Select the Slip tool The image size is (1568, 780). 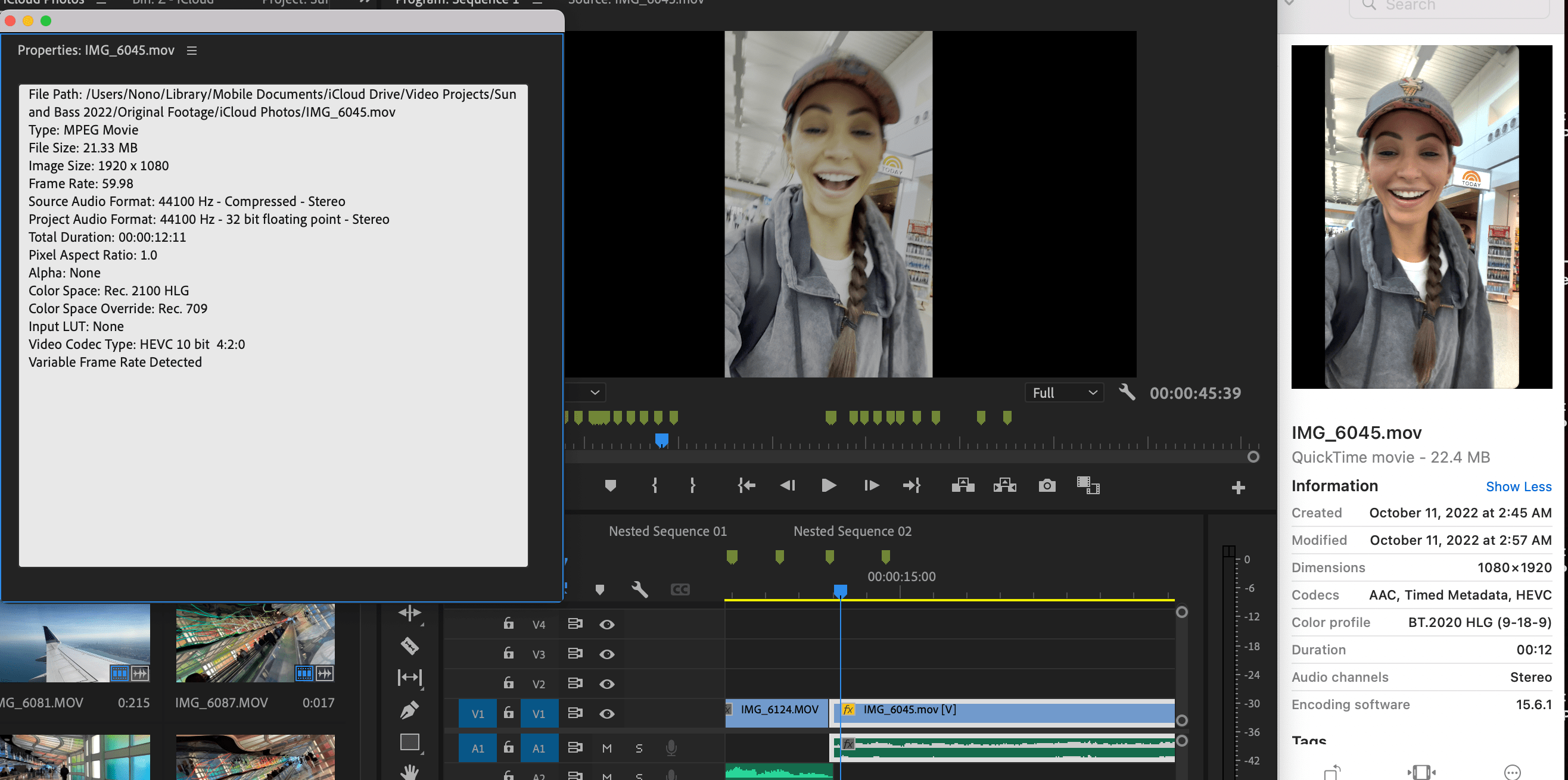point(411,677)
